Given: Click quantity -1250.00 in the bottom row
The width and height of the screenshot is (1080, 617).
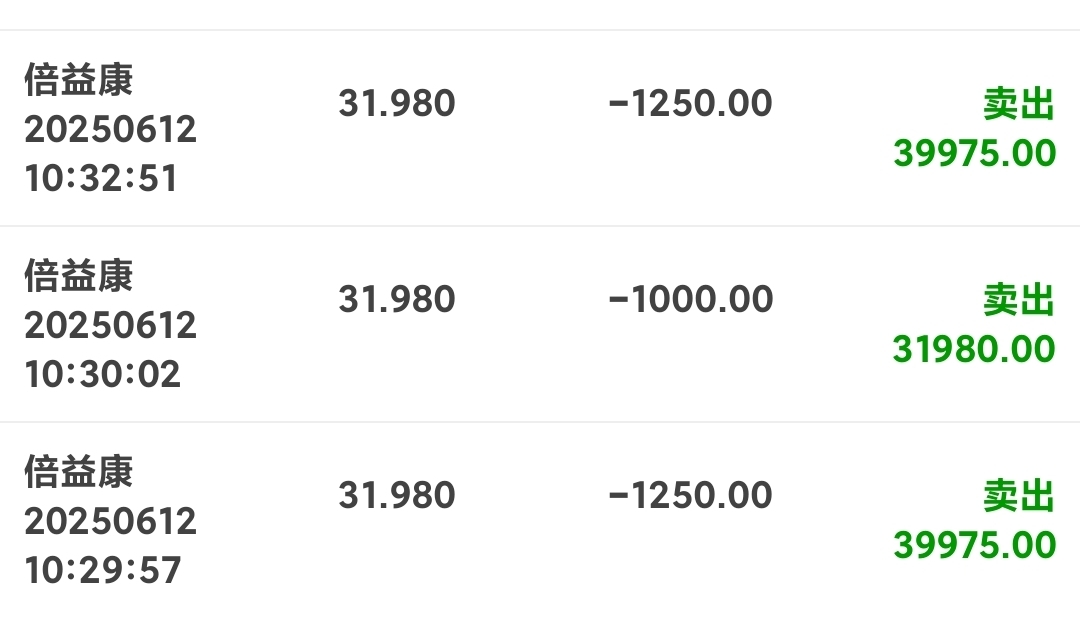Looking at the screenshot, I should pos(691,496).
